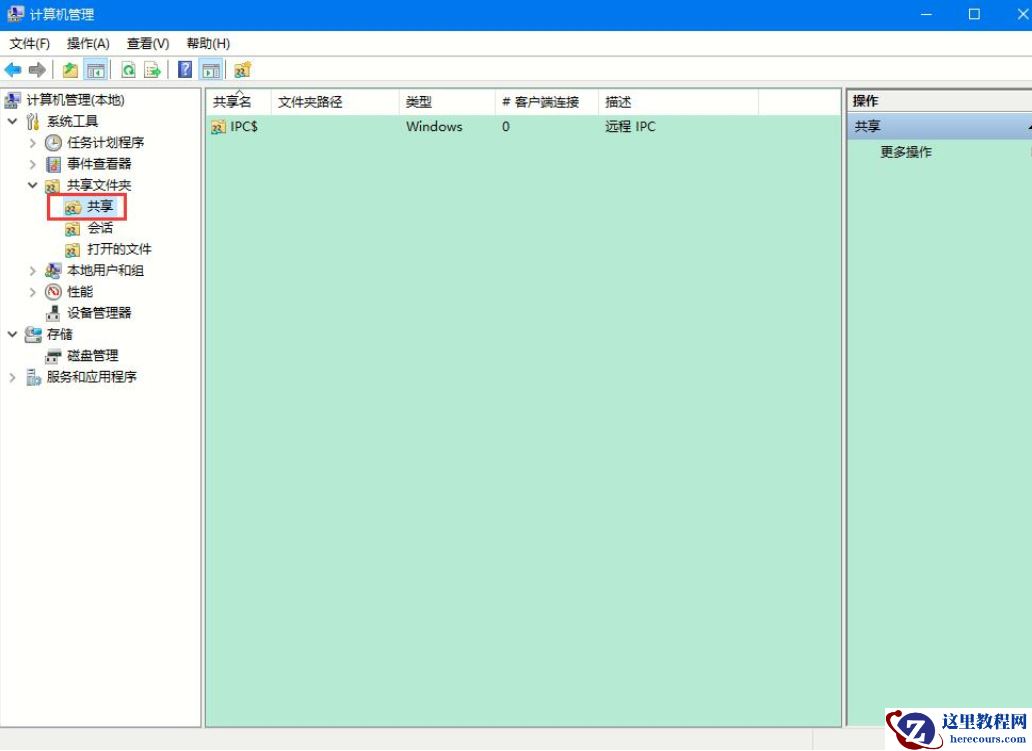Click the IPC$ share icon

point(218,127)
